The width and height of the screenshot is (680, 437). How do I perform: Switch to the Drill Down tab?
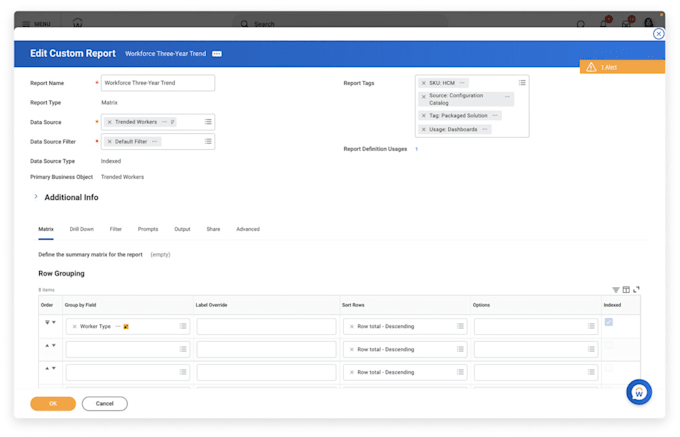(82, 229)
